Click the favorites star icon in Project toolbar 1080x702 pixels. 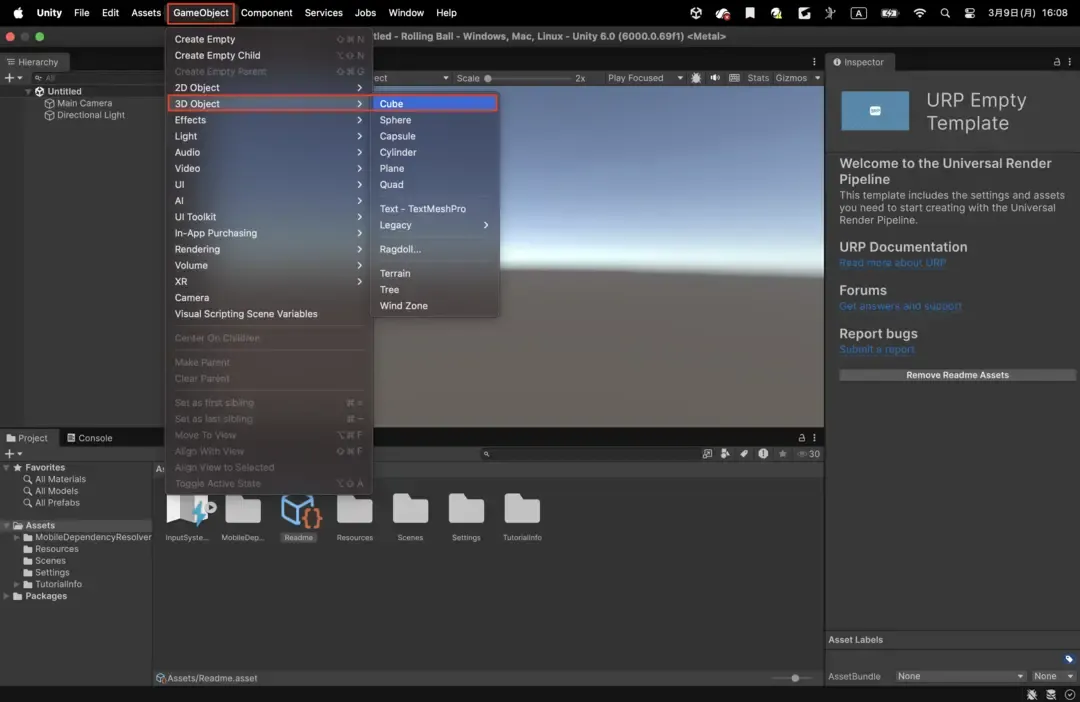click(783, 454)
